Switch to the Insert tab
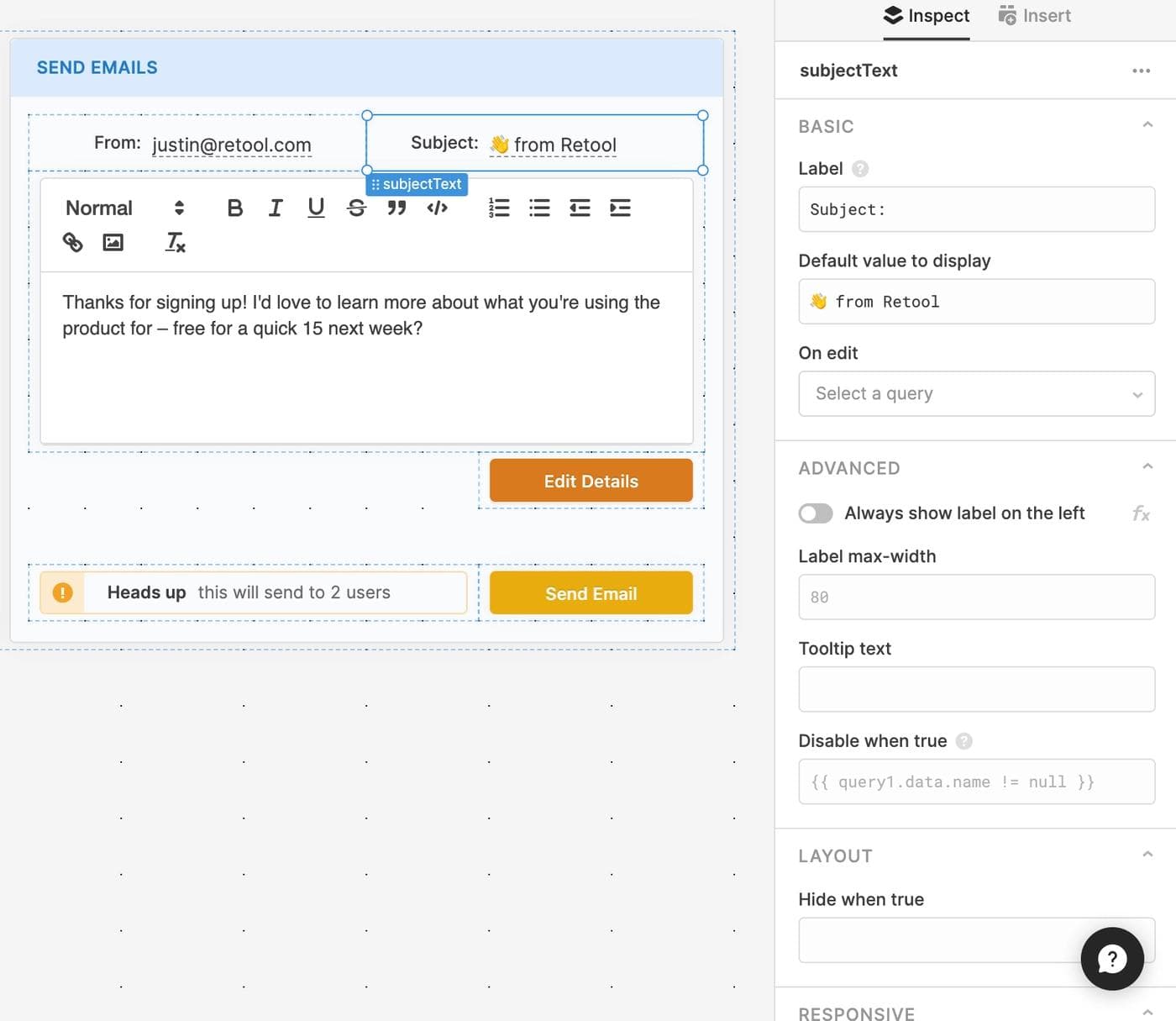 click(1034, 16)
